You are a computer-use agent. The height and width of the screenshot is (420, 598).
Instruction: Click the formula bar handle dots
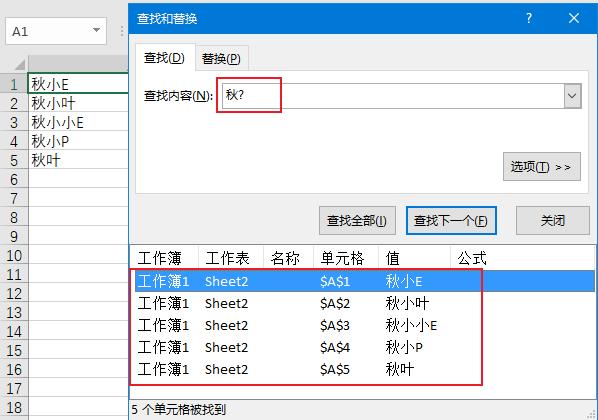pyautogui.click(x=122, y=31)
